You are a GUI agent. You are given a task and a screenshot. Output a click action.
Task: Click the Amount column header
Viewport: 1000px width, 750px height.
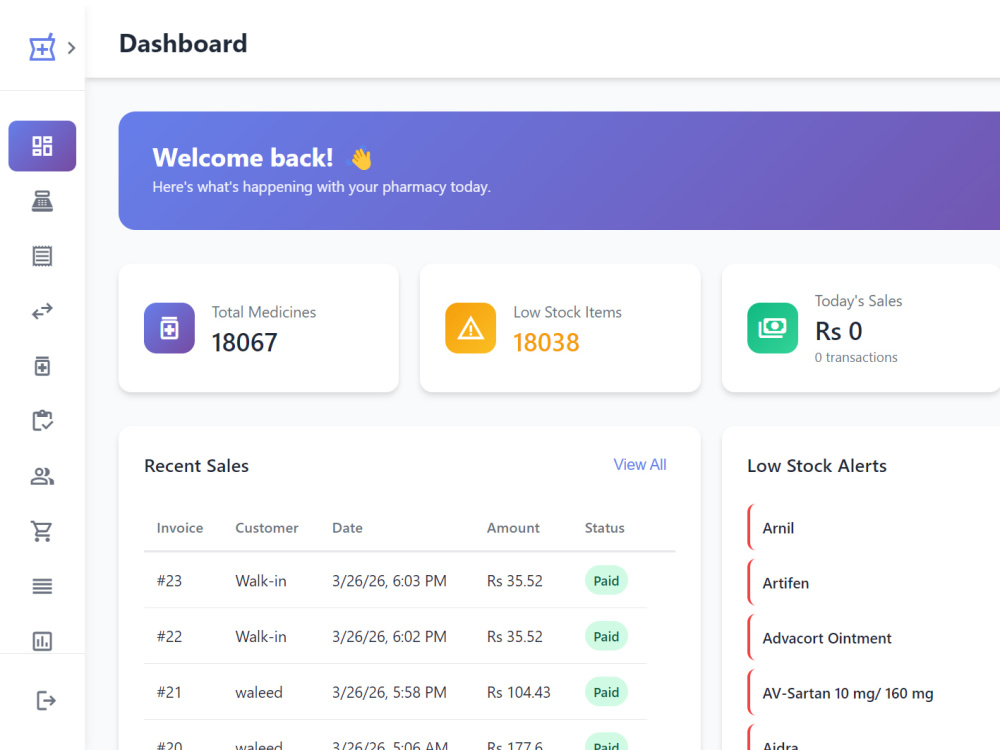coord(513,528)
